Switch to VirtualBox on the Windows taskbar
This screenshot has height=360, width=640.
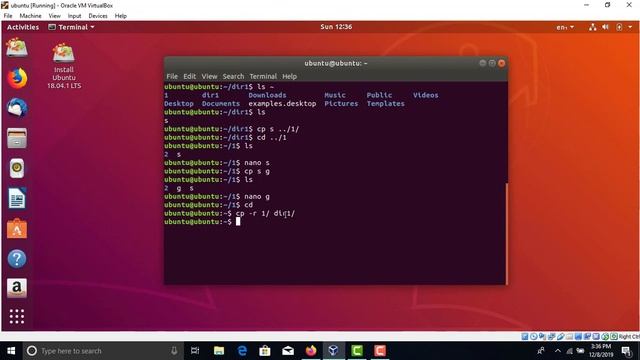coord(333,351)
